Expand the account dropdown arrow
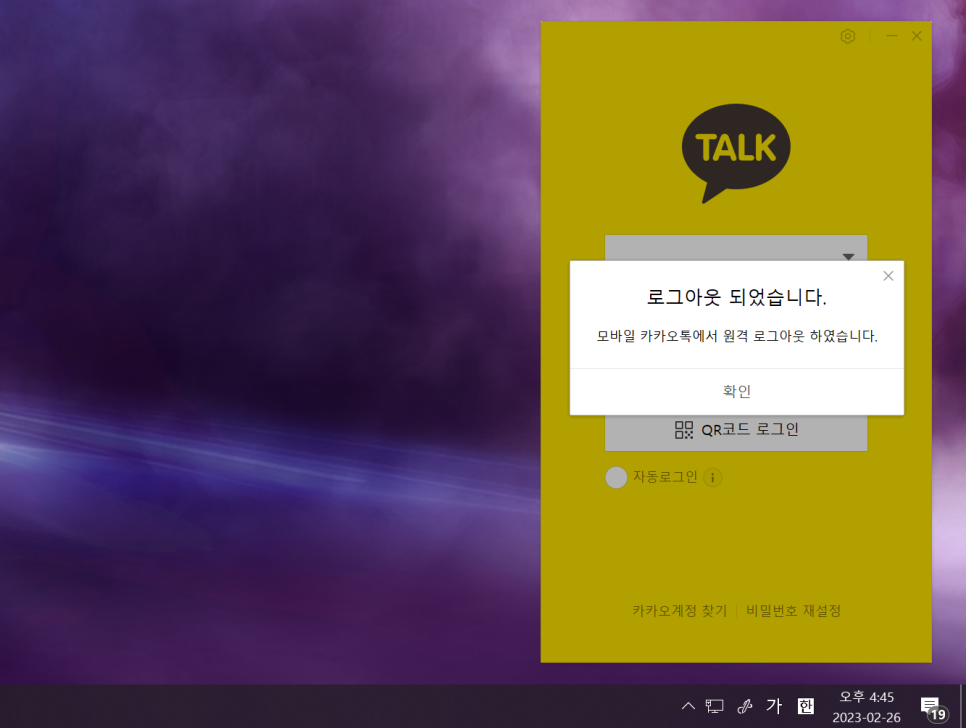 point(848,256)
